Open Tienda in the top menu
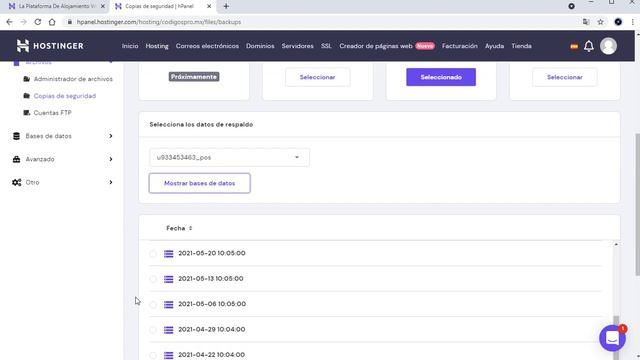 tap(521, 46)
